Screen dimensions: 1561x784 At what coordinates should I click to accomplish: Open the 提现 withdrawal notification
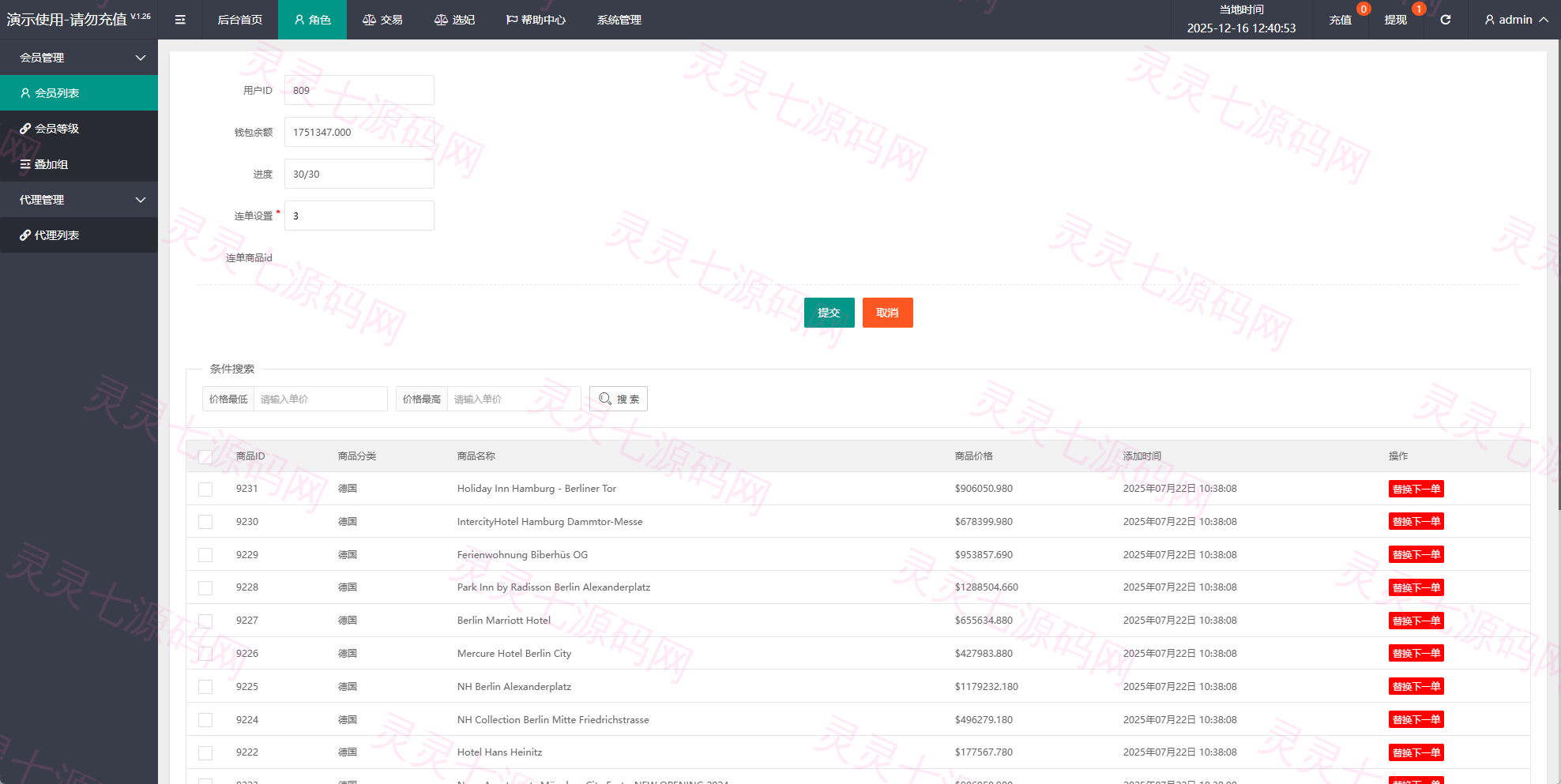[x=1396, y=20]
